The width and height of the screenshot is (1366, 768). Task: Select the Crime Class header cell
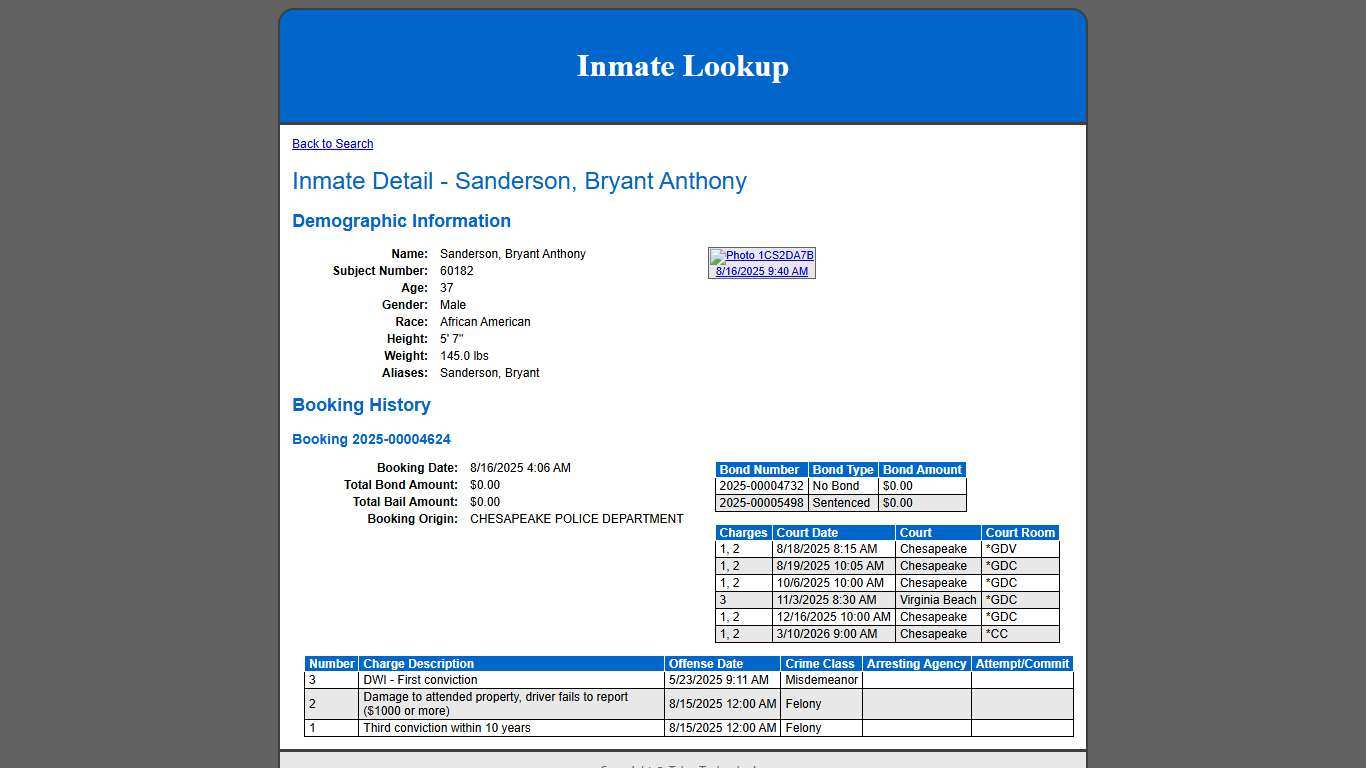coord(820,663)
